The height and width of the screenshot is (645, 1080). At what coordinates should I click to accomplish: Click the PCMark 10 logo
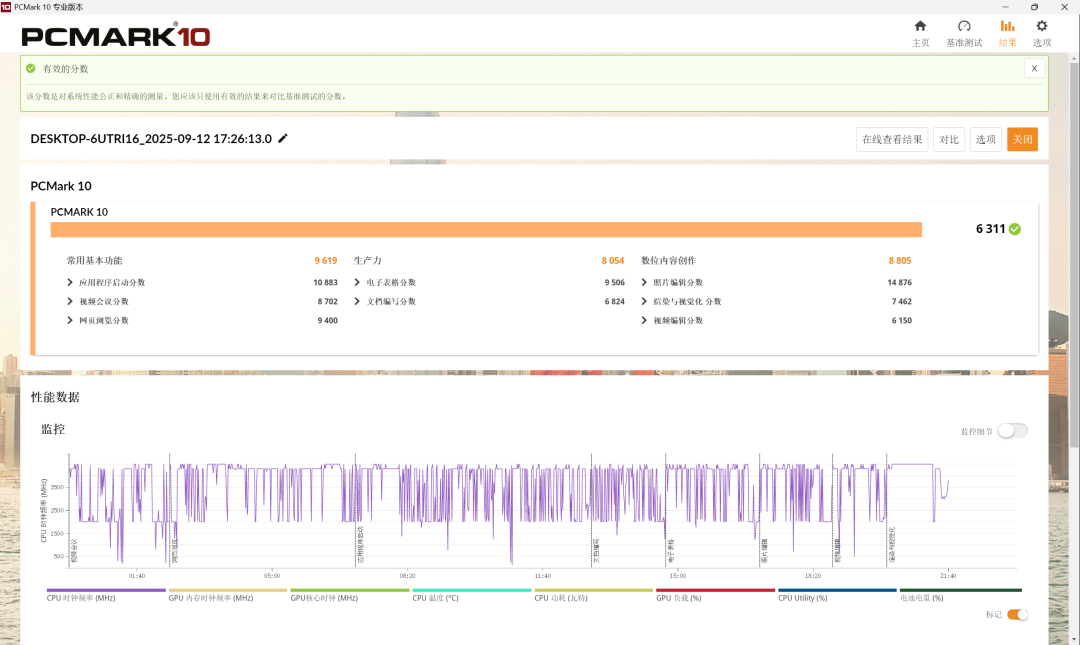[116, 35]
